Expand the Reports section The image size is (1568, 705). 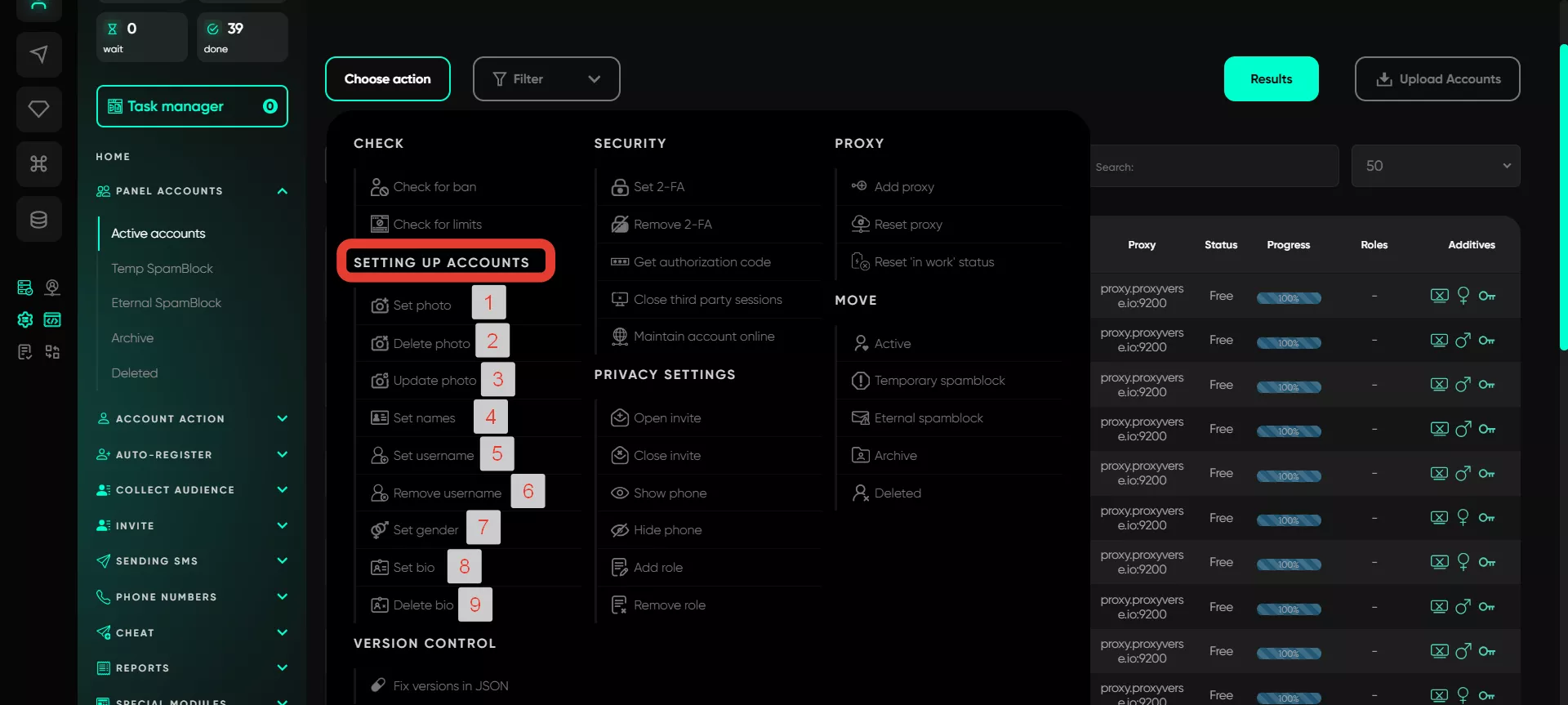click(x=283, y=667)
